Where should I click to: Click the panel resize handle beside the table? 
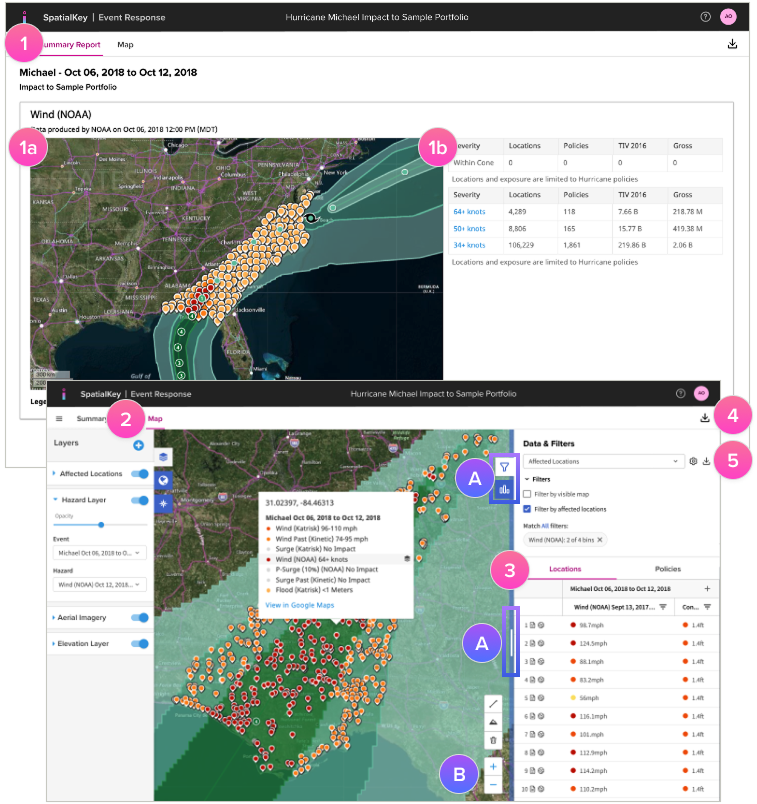click(511, 641)
